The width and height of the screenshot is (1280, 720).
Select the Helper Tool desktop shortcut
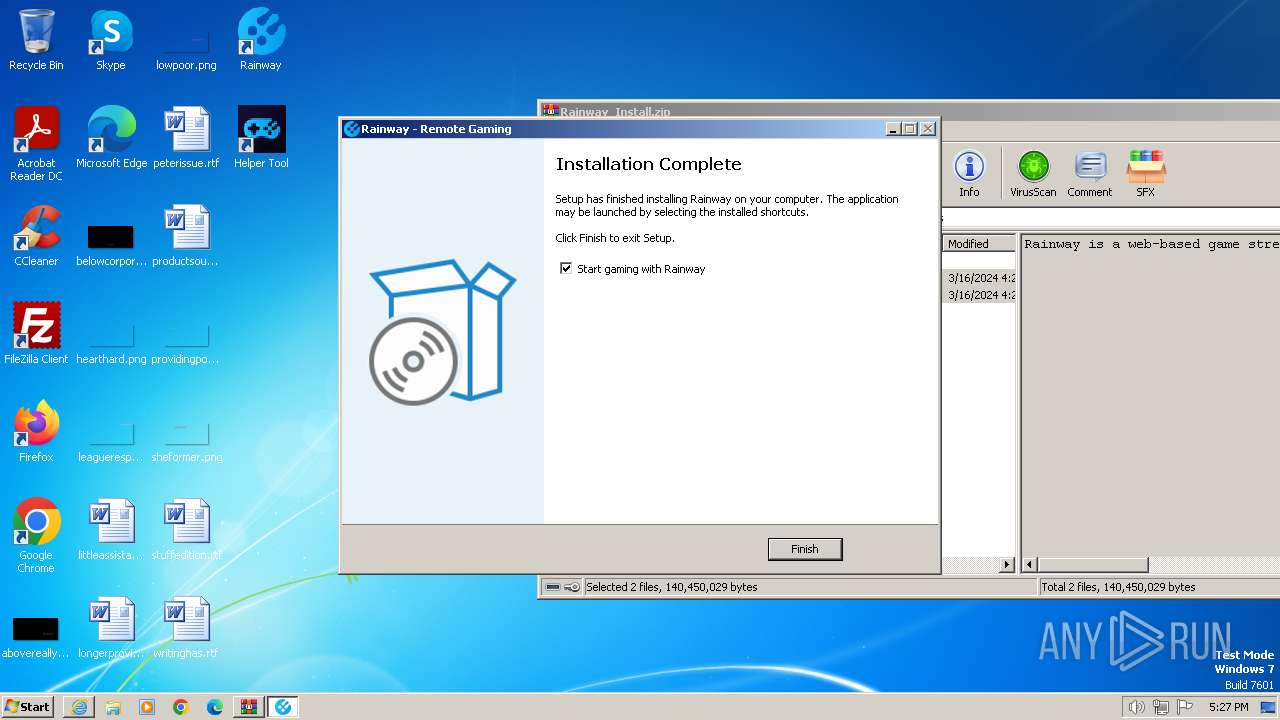[x=261, y=138]
